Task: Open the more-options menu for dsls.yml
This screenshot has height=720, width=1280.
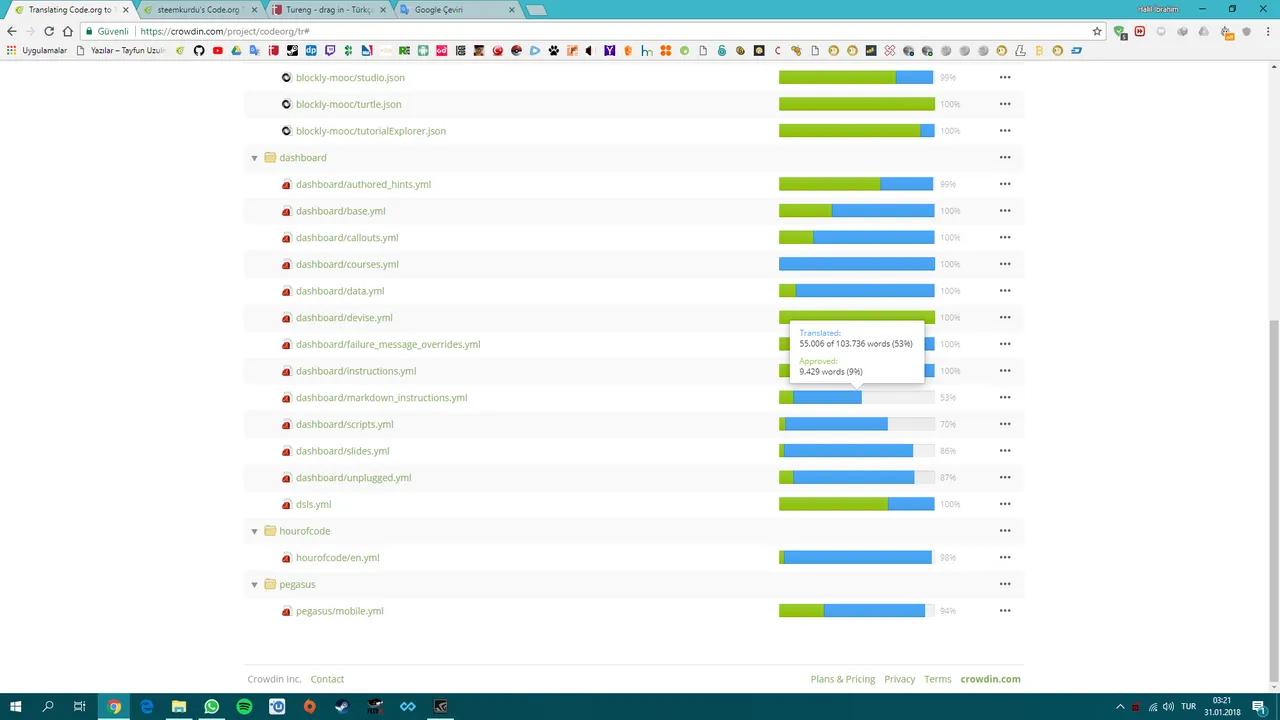Action: point(1005,504)
